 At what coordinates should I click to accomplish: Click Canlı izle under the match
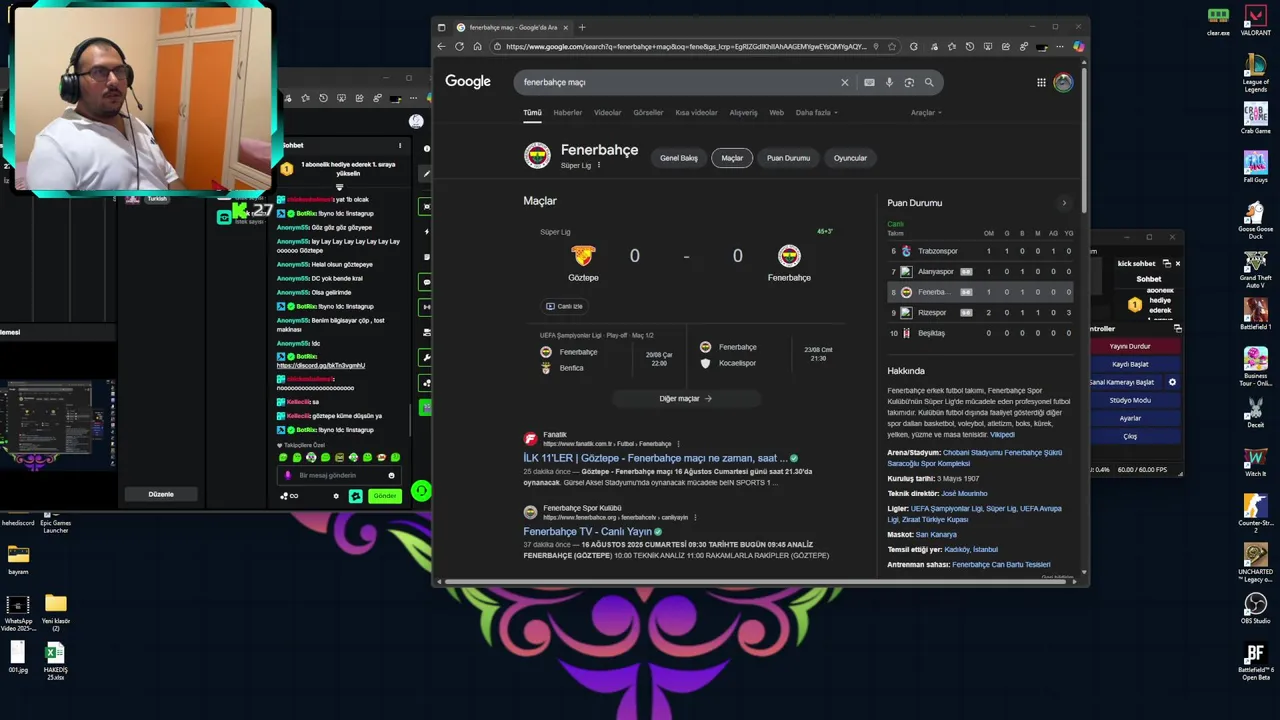coord(564,306)
